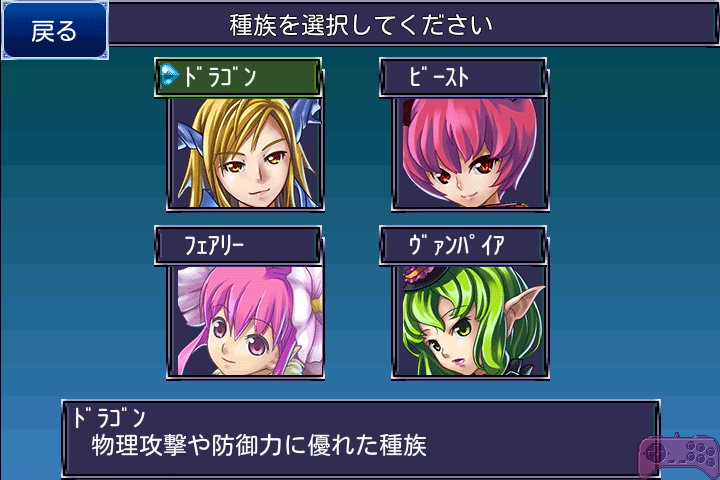720x480 pixels.
Task: Pick the Fairy portrait with ribbon
Action: pos(245,322)
